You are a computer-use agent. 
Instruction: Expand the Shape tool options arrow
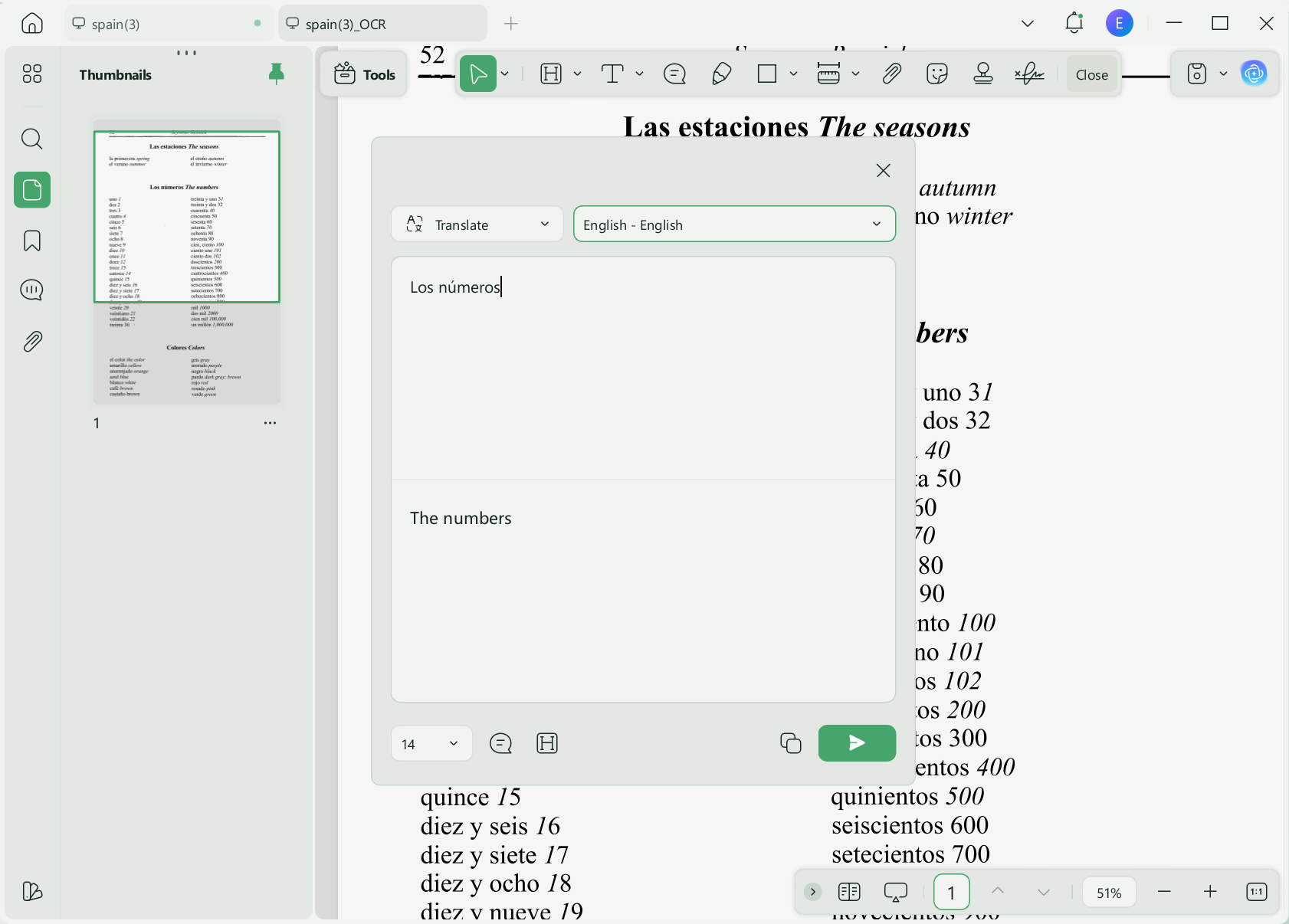793,74
